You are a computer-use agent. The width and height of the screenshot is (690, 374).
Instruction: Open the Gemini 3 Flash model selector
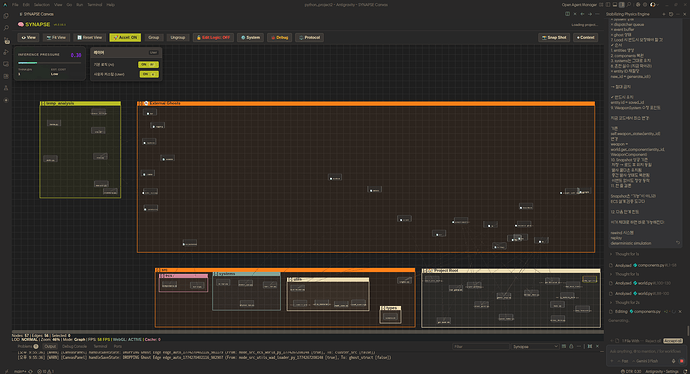tap(646, 361)
